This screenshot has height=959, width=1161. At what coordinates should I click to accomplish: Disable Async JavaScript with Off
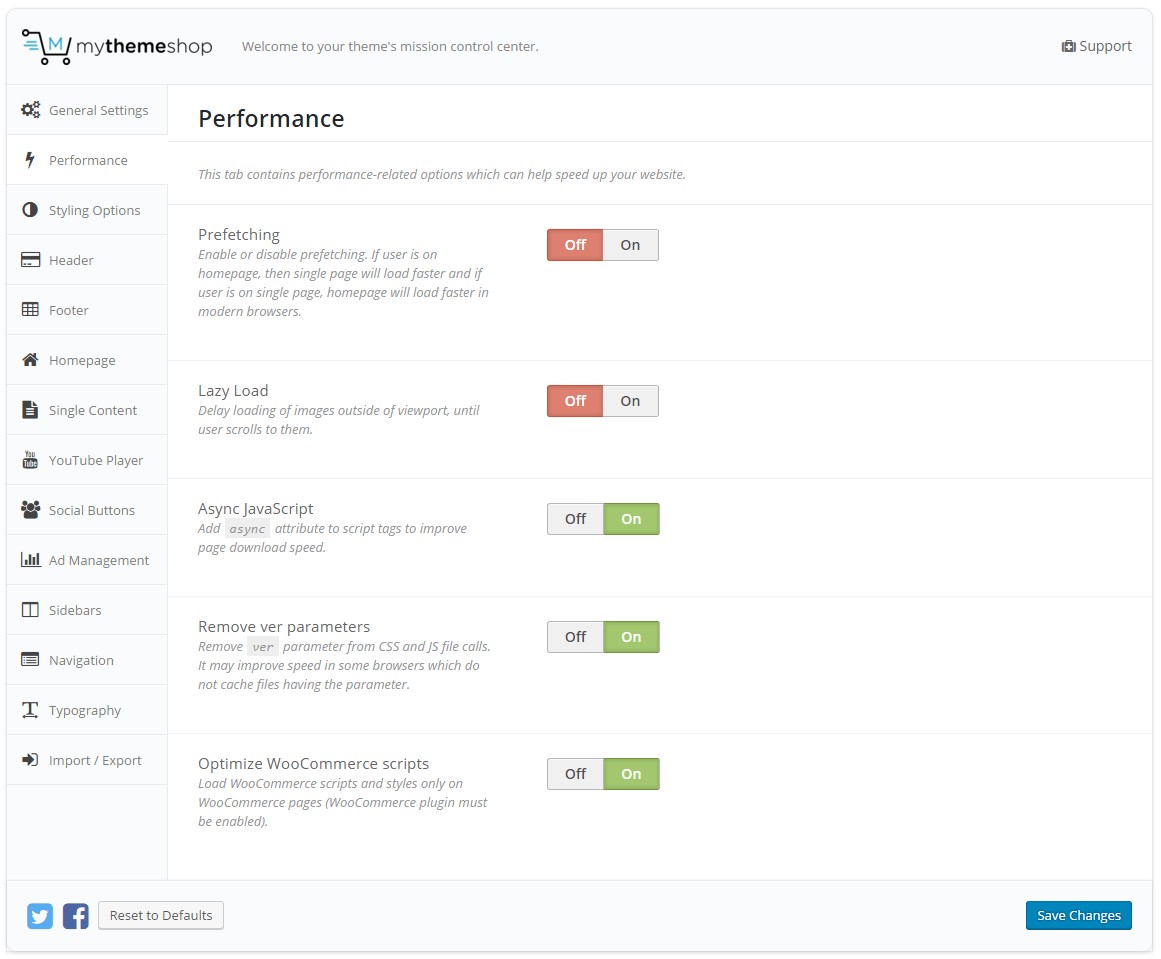click(x=575, y=519)
